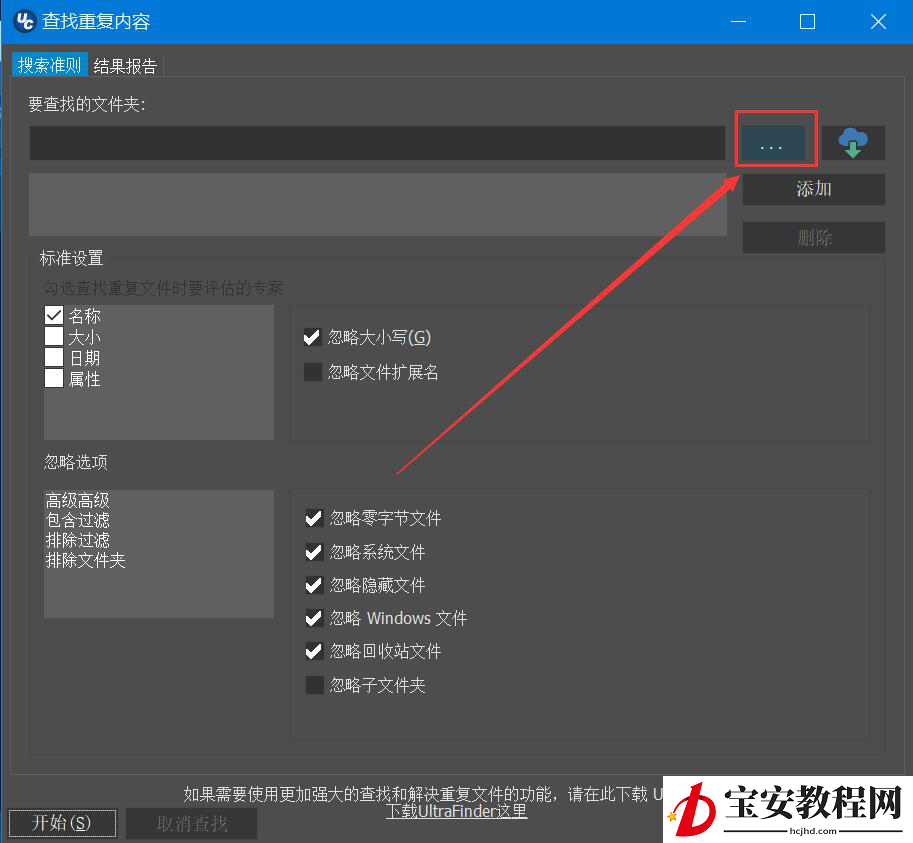Toggle 忽略隐藏文件 checkbox
Screen dimensions: 913x843
click(x=314, y=585)
